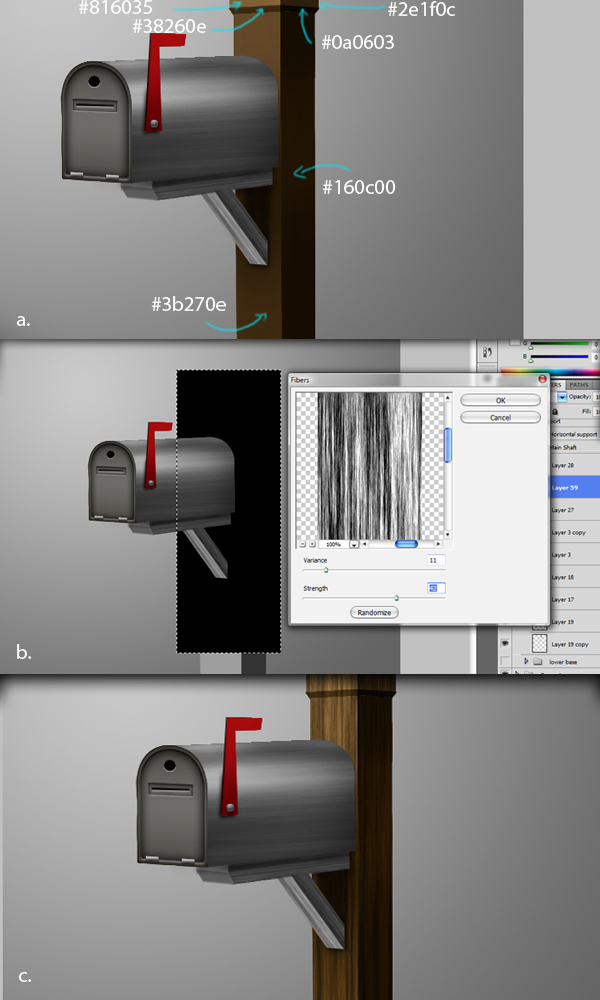Click the Fibers texture preview image

[370, 466]
